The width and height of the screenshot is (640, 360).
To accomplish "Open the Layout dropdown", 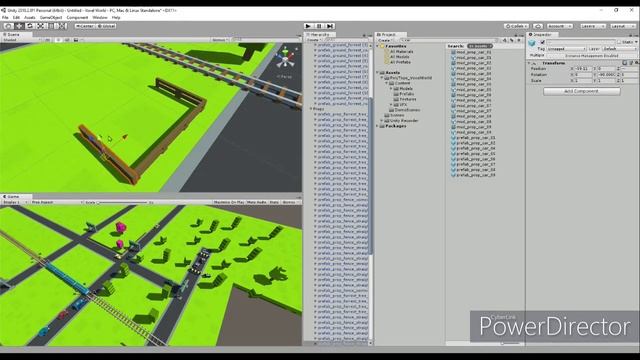I will click(622, 26).
